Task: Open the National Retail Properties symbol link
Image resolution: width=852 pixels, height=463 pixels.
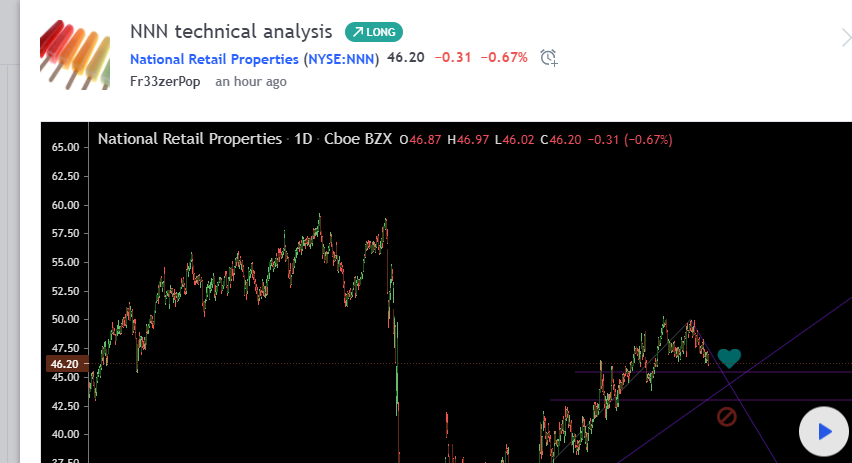Action: coord(214,59)
